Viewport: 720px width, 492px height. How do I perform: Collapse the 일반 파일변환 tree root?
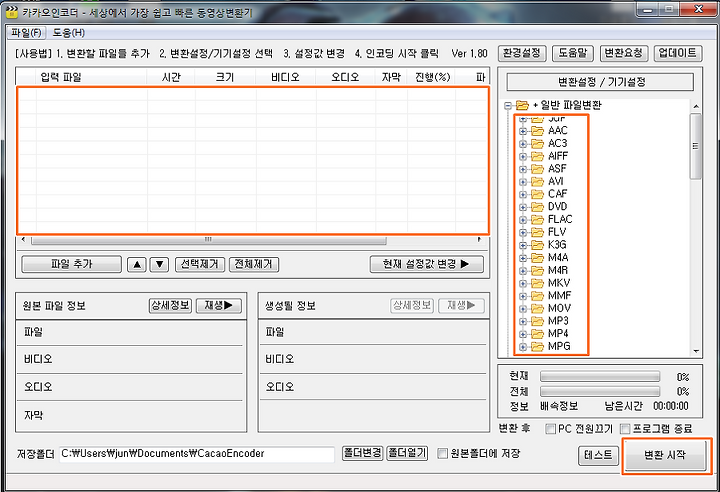click(x=507, y=106)
